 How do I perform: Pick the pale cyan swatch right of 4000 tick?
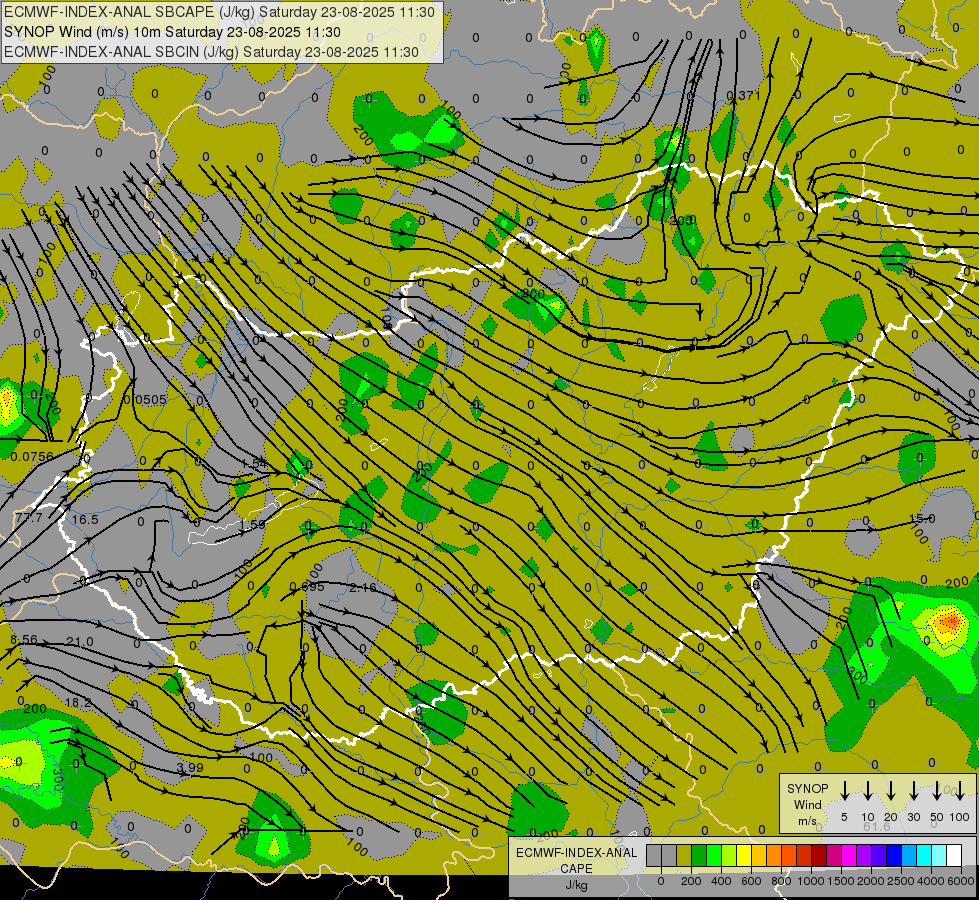[938, 855]
